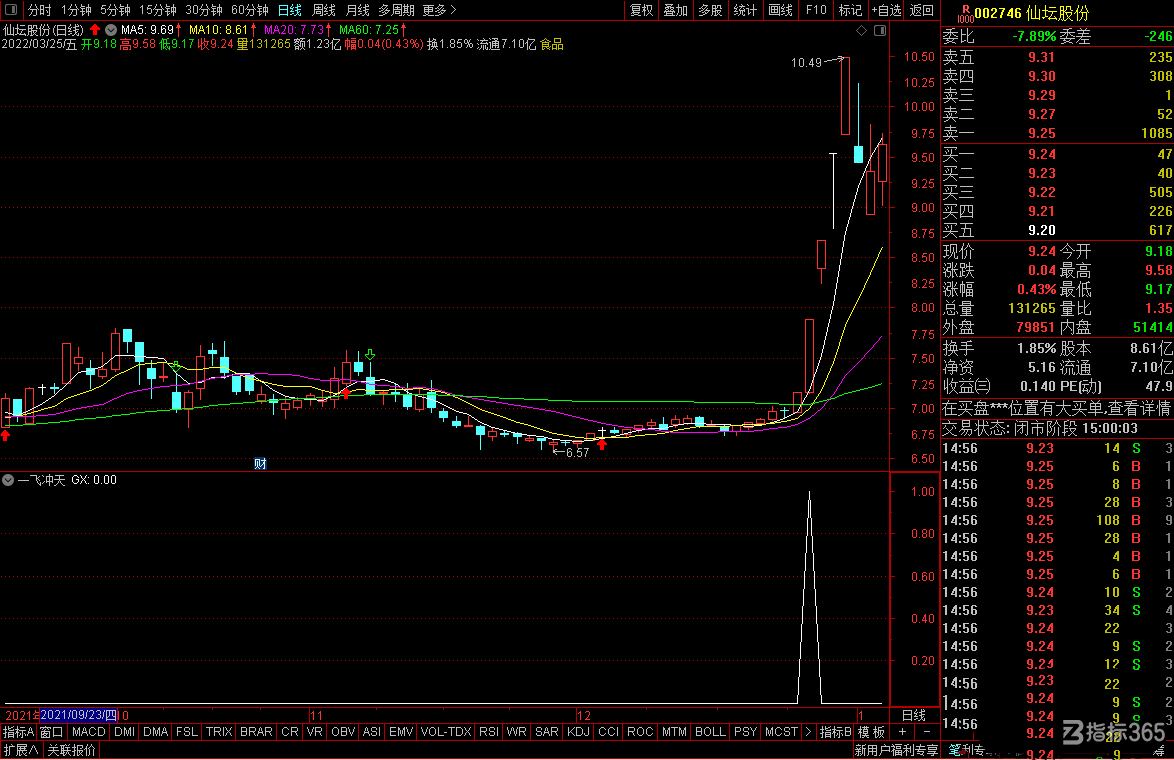Select the SAR indicator
Viewport: 1174px width, 760px height.
547,732
